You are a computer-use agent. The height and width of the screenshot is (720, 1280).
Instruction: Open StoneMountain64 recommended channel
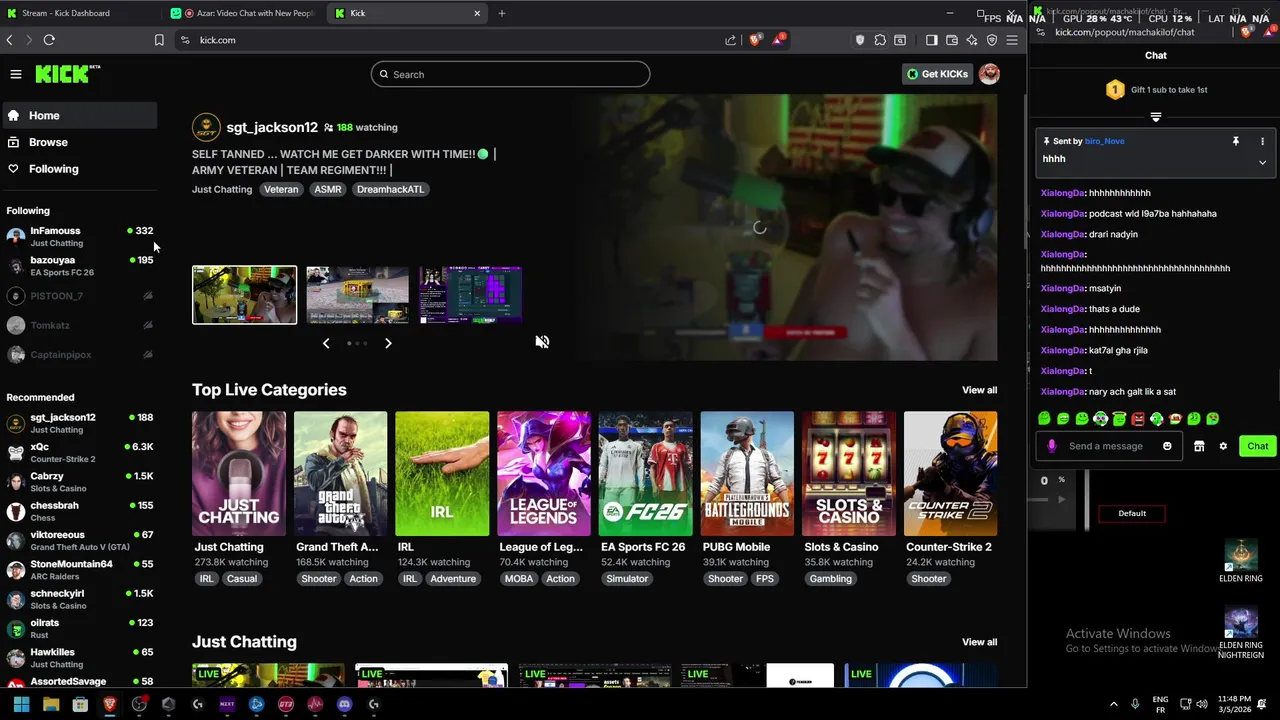point(79,570)
